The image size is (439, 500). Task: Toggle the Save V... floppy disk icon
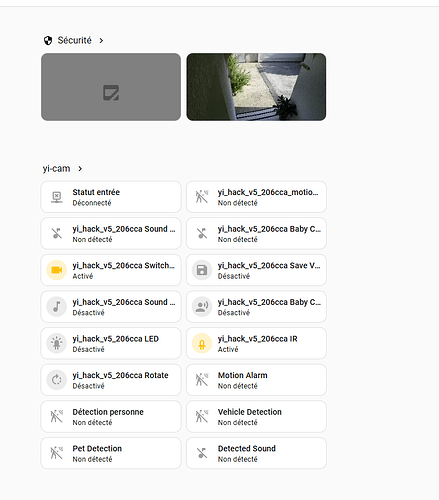[202, 270]
